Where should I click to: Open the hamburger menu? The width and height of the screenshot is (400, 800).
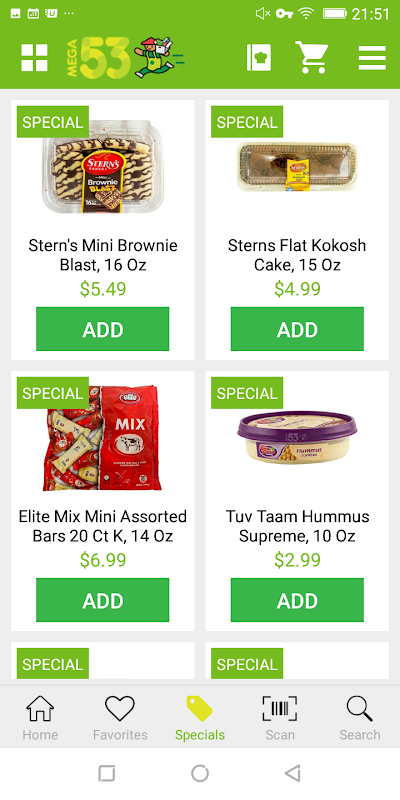pyautogui.click(x=372, y=58)
